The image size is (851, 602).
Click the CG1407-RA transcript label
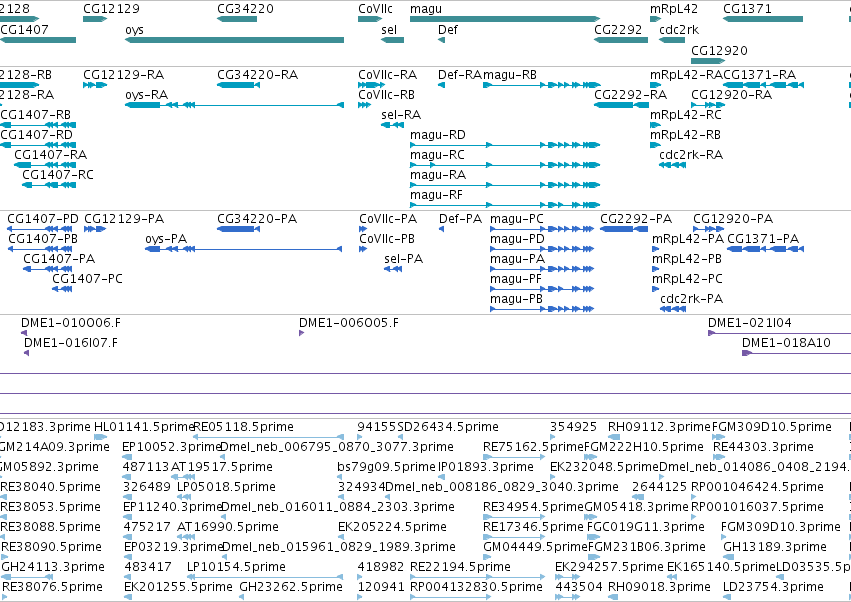(x=50, y=155)
